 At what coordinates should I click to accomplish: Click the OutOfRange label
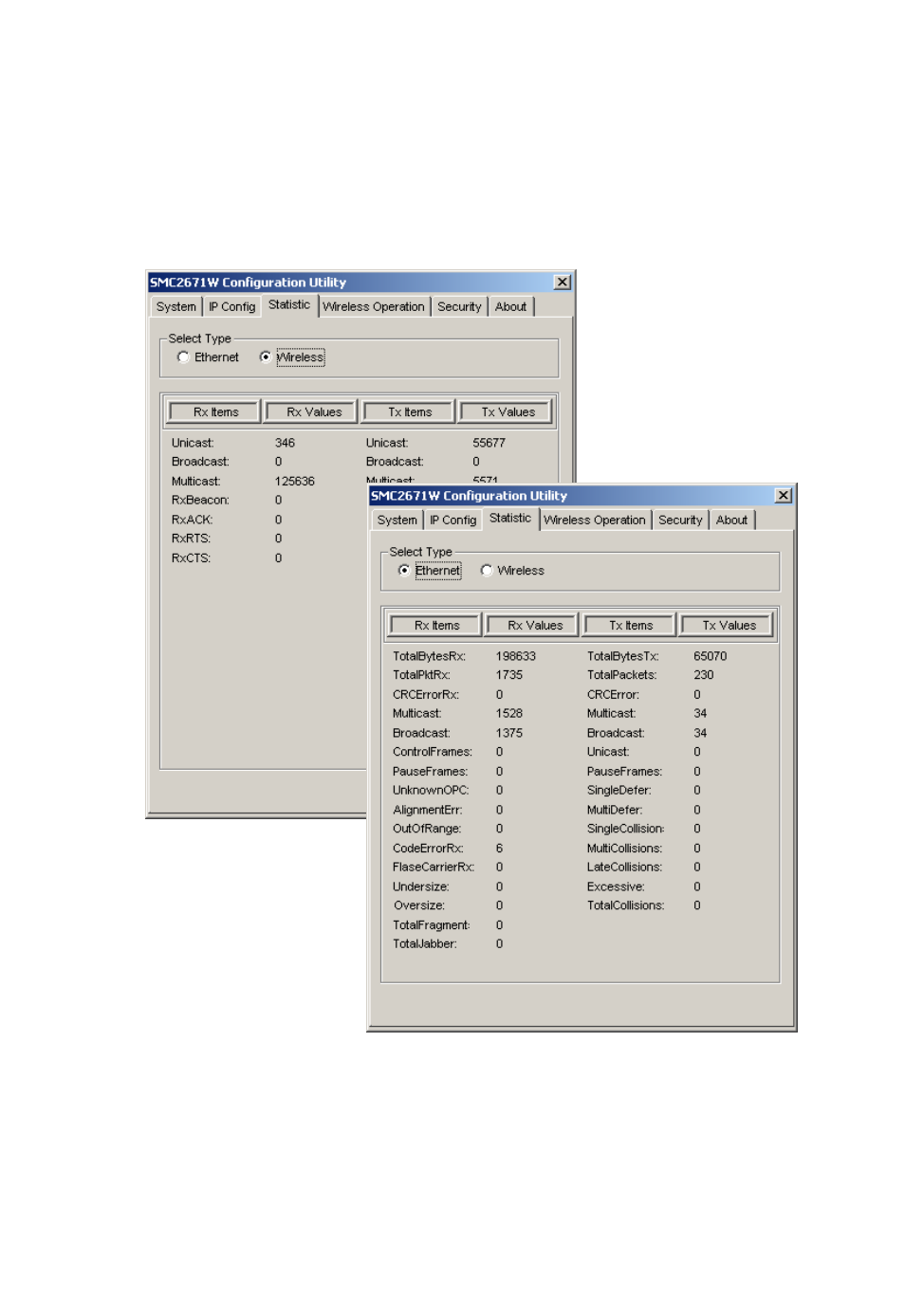coord(427,829)
